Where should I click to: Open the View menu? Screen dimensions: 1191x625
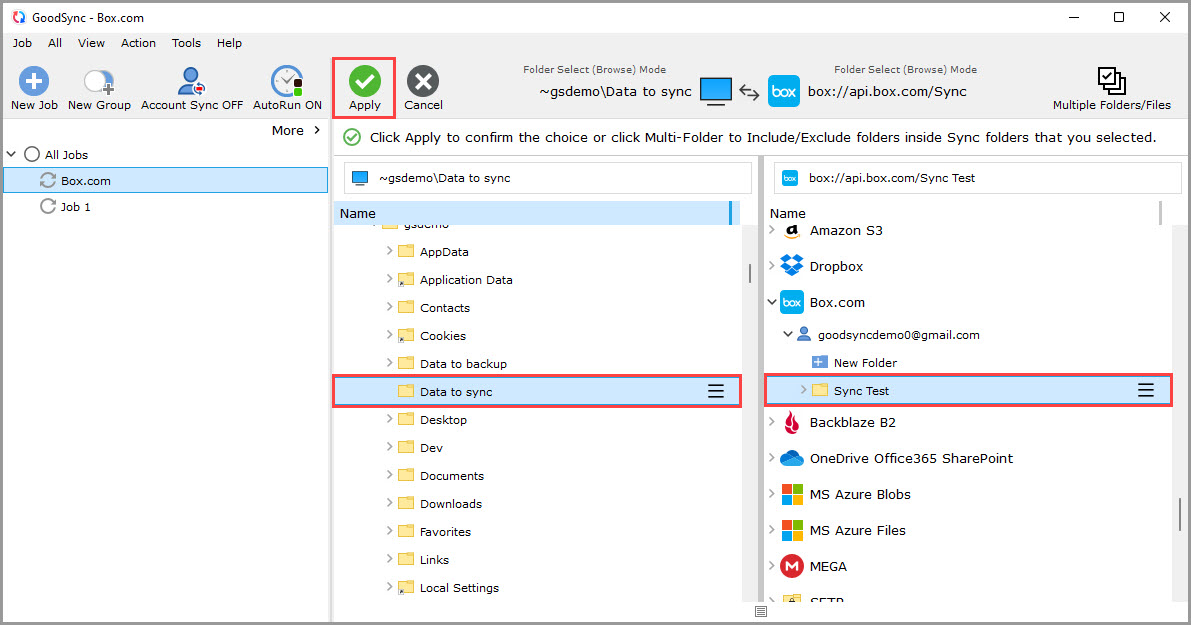click(x=91, y=43)
